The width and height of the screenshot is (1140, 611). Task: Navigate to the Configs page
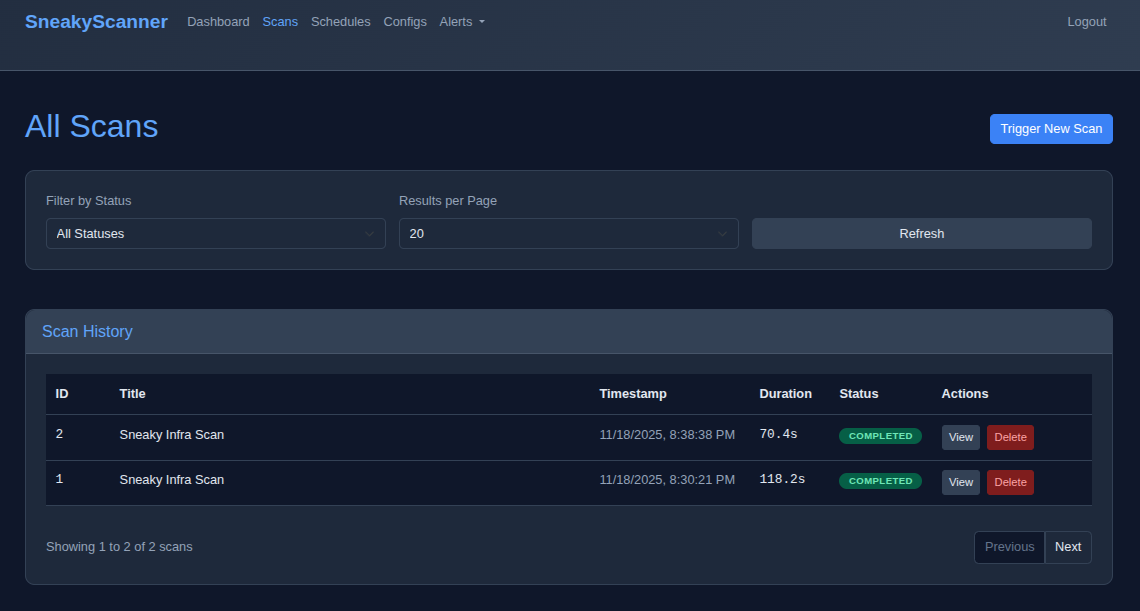(x=405, y=22)
